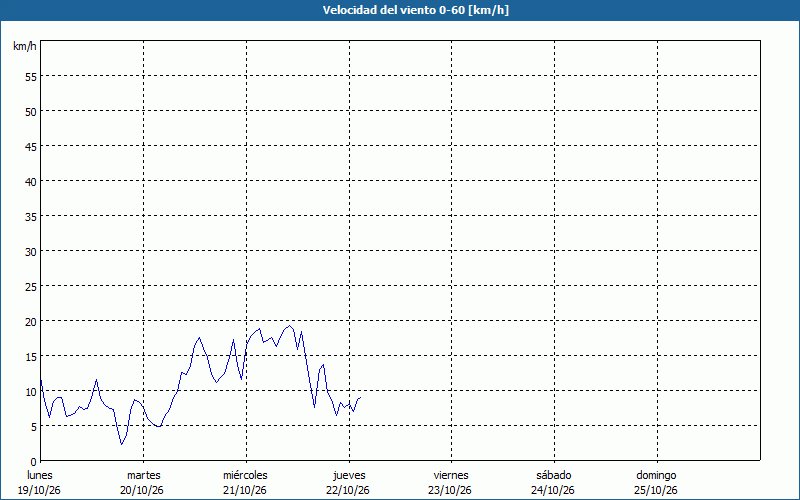Click the wind line's lowest dip near 2 km/h
This screenshot has height=500, width=800.
[x=121, y=444]
